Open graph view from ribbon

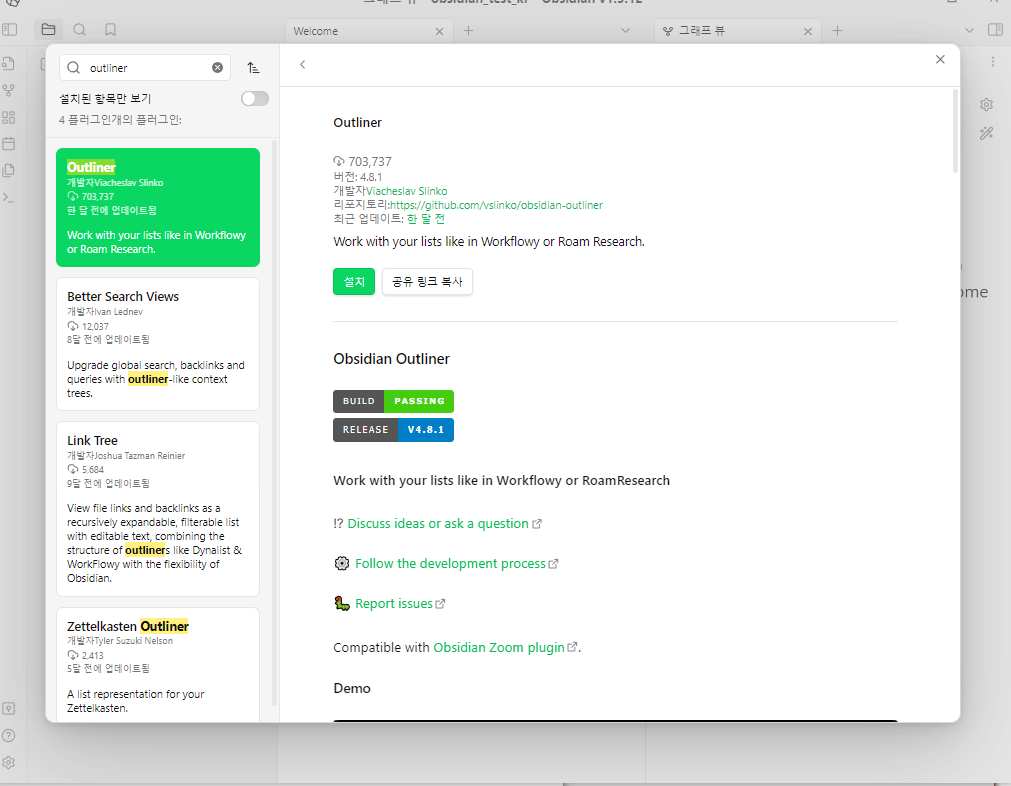(8, 90)
